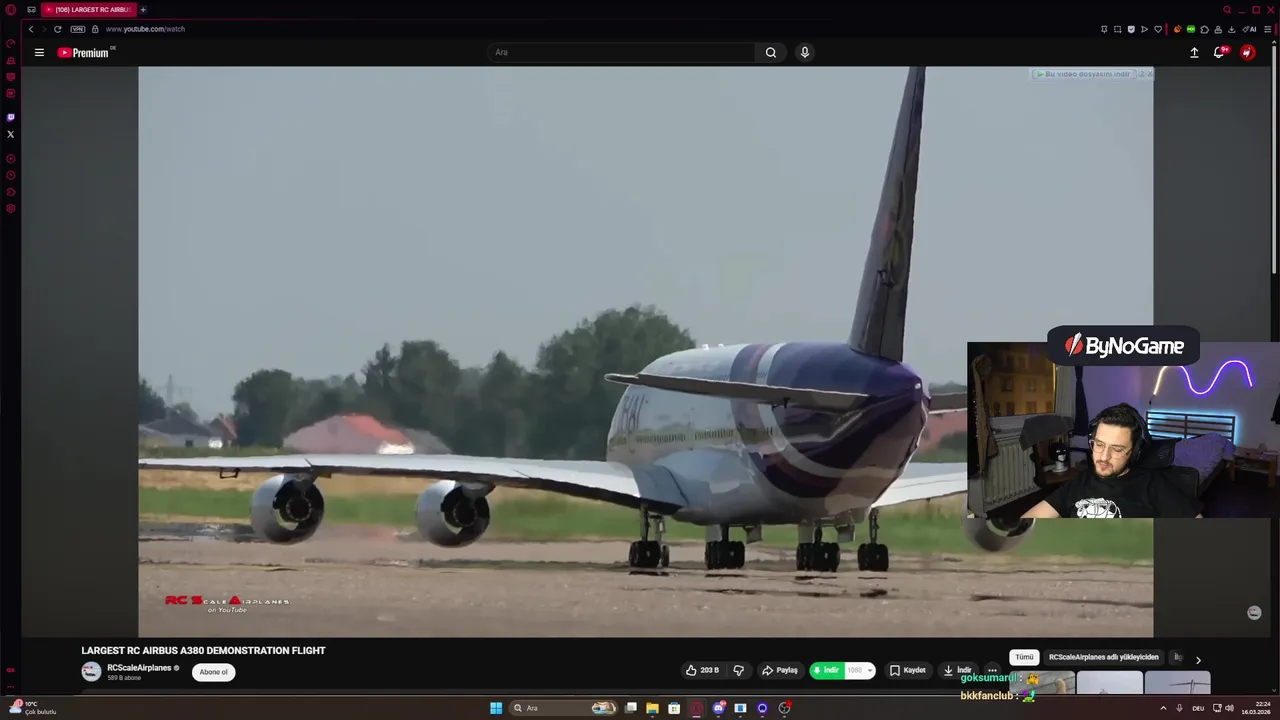Open browser downloads icon

pos(1232,29)
